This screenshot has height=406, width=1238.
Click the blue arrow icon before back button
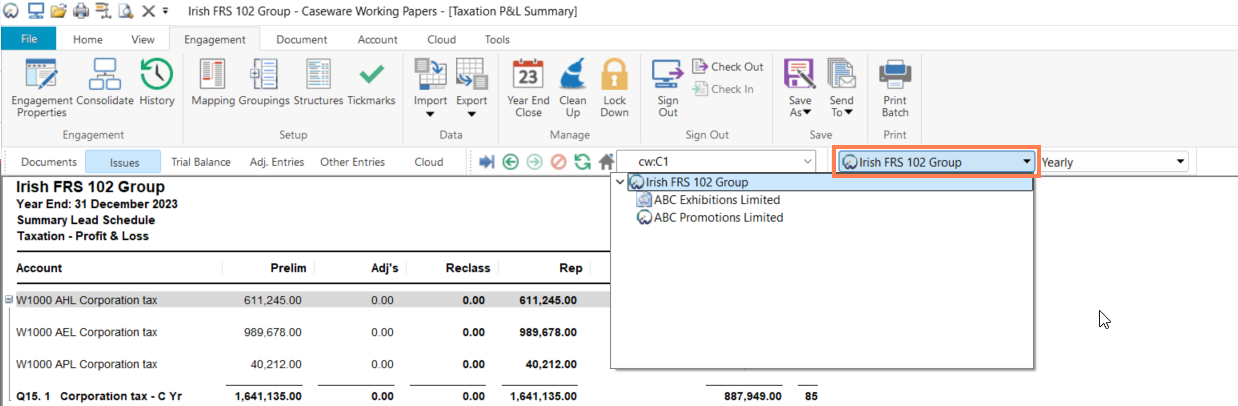click(x=487, y=162)
